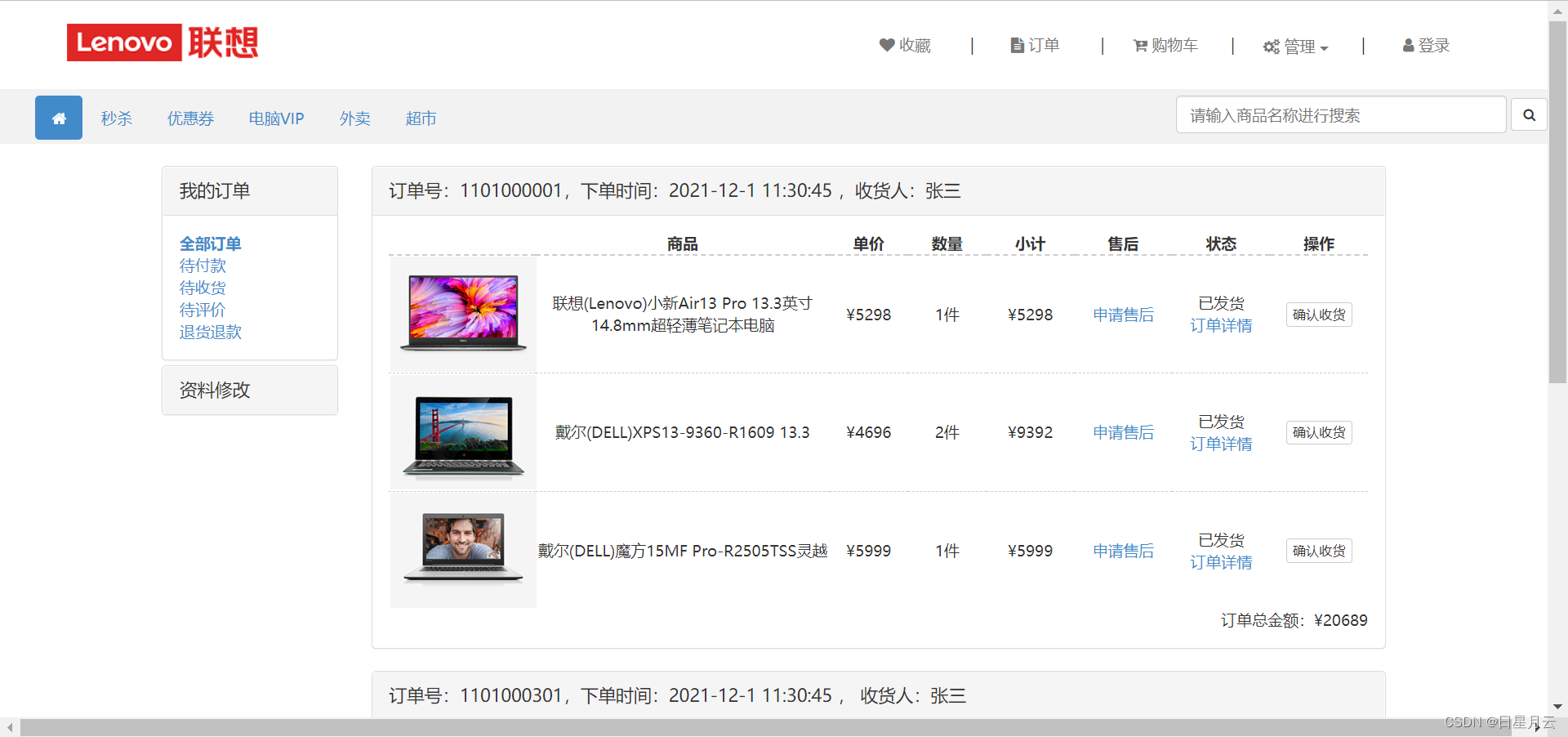1568x737 pixels.
Task: Select 退货退款 in sidebar
Action: [211, 332]
